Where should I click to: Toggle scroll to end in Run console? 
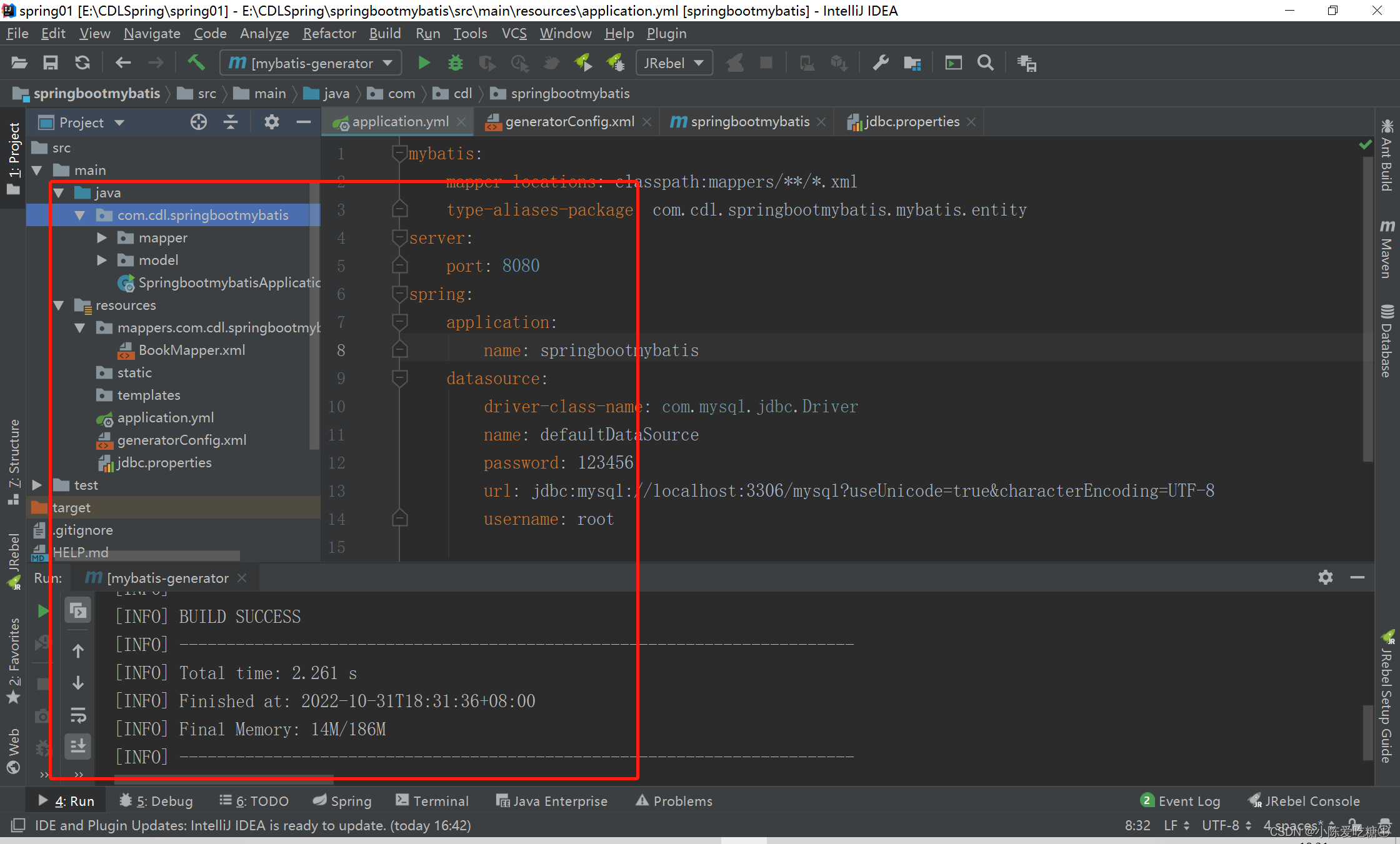tap(78, 746)
